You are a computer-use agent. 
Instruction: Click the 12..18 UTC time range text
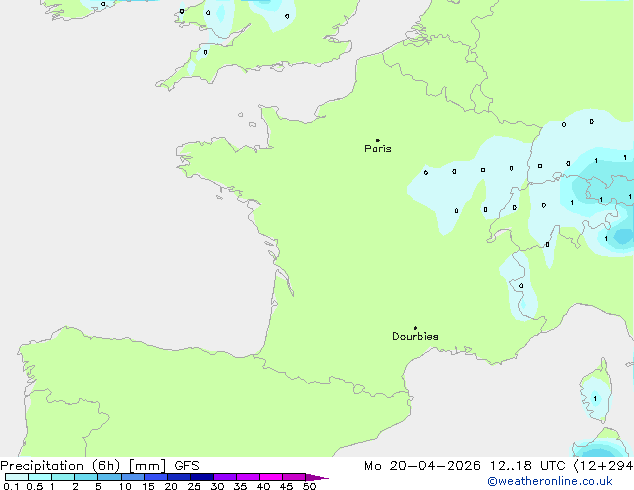click(x=527, y=466)
